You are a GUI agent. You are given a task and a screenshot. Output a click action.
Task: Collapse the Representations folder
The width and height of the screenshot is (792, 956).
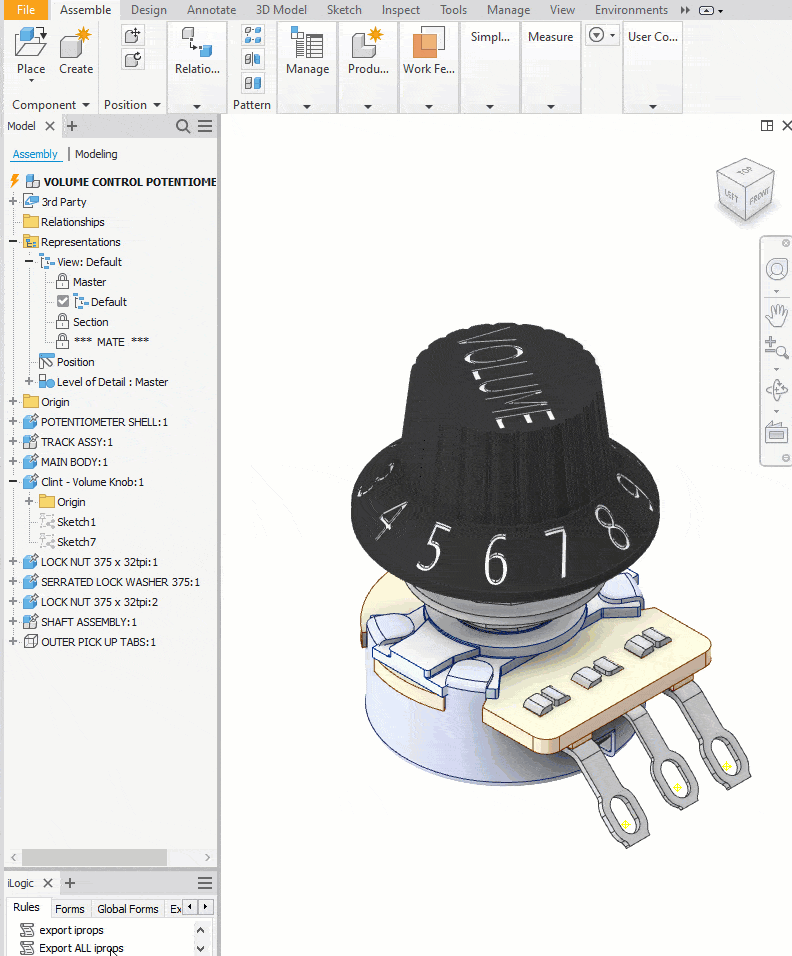pyautogui.click(x=14, y=242)
